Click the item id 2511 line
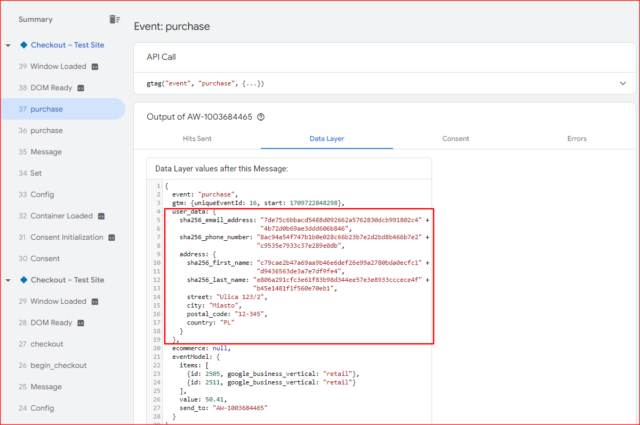Image resolution: width=640 pixels, height=425 pixels. tap(271, 382)
